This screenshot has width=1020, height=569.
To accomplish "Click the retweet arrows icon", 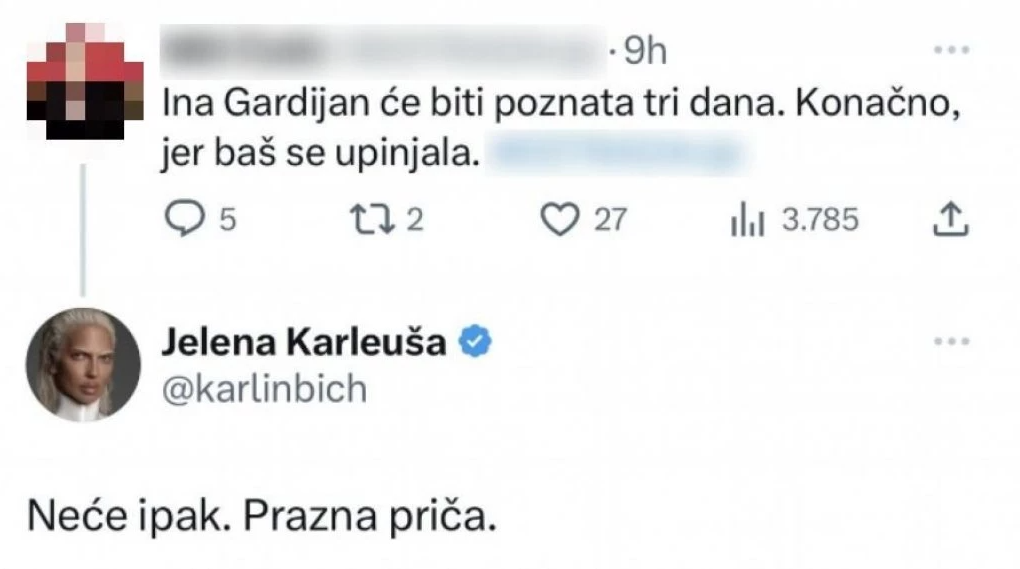I will click(372, 220).
